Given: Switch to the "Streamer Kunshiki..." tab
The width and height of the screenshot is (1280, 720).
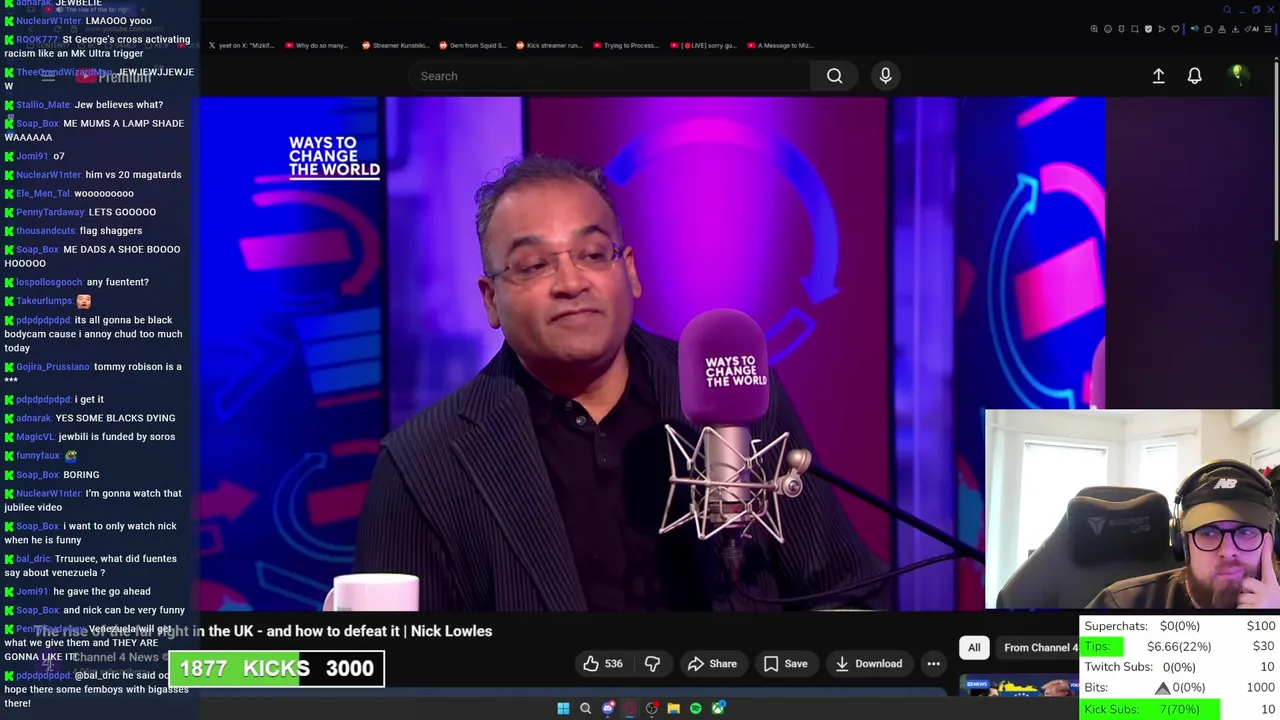Looking at the screenshot, I should (395, 45).
